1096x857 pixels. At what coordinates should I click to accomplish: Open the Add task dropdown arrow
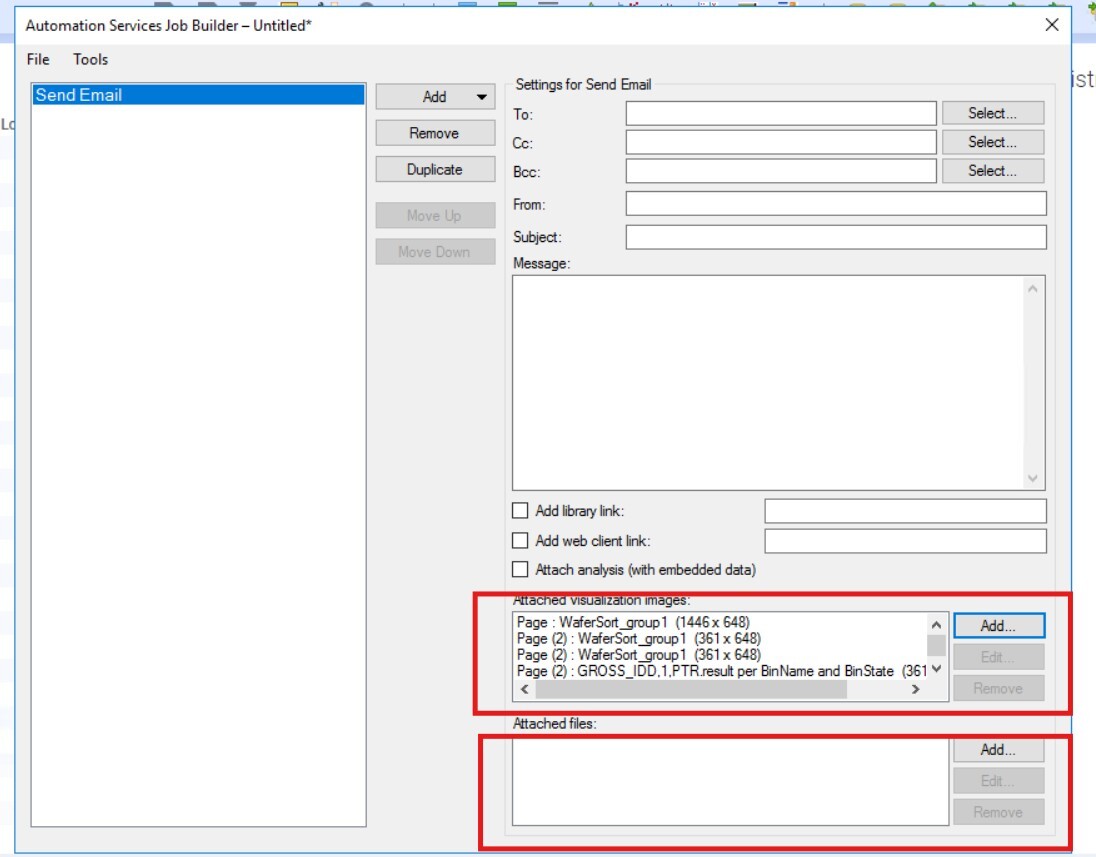click(x=482, y=97)
